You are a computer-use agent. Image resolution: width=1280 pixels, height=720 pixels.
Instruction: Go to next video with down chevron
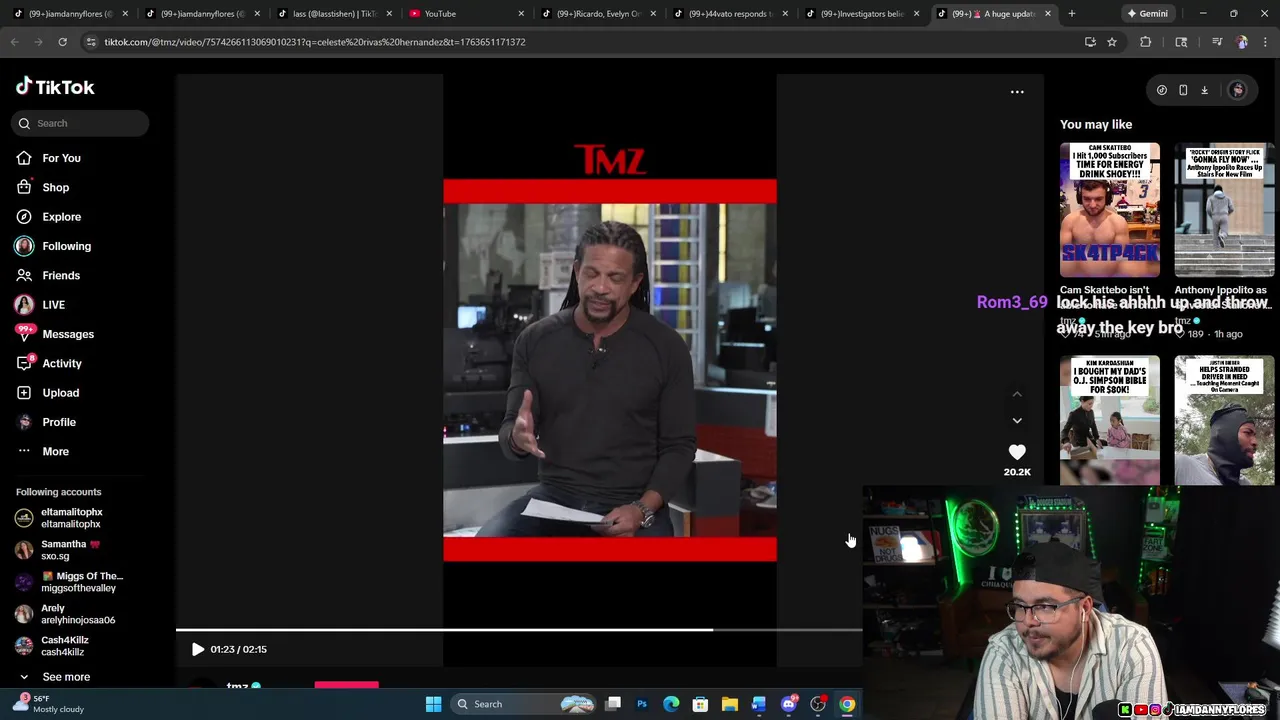click(1017, 421)
